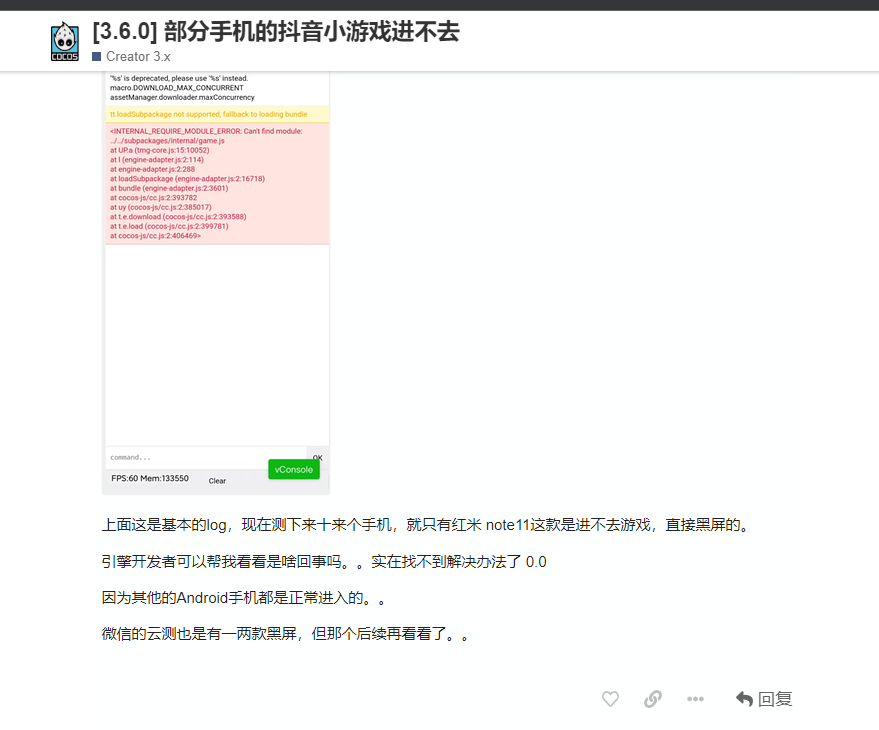Screen dimensions: 879x730
Task: Select line 'macro.DOWNLOAD_MAX_CONCURRENT'
Action: [177, 88]
